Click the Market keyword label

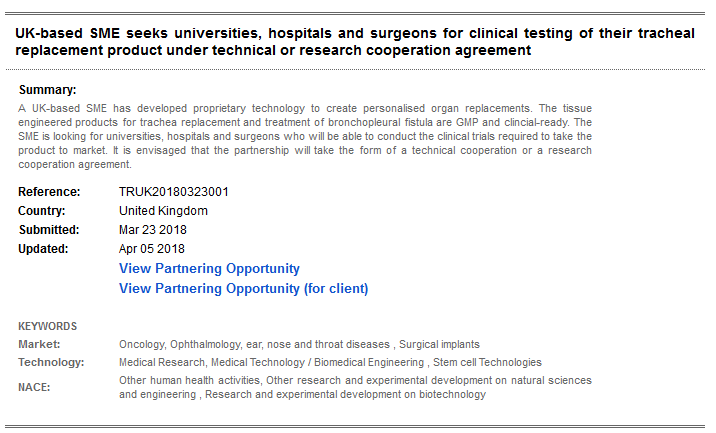39,344
